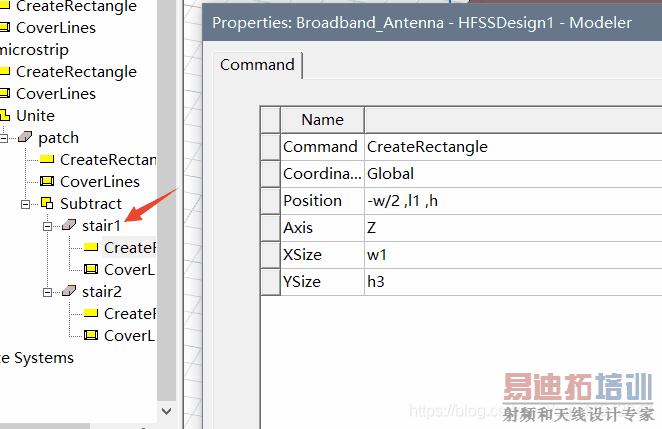Select the Subtract operation entry
This screenshot has width=662, height=429.
[91, 204]
